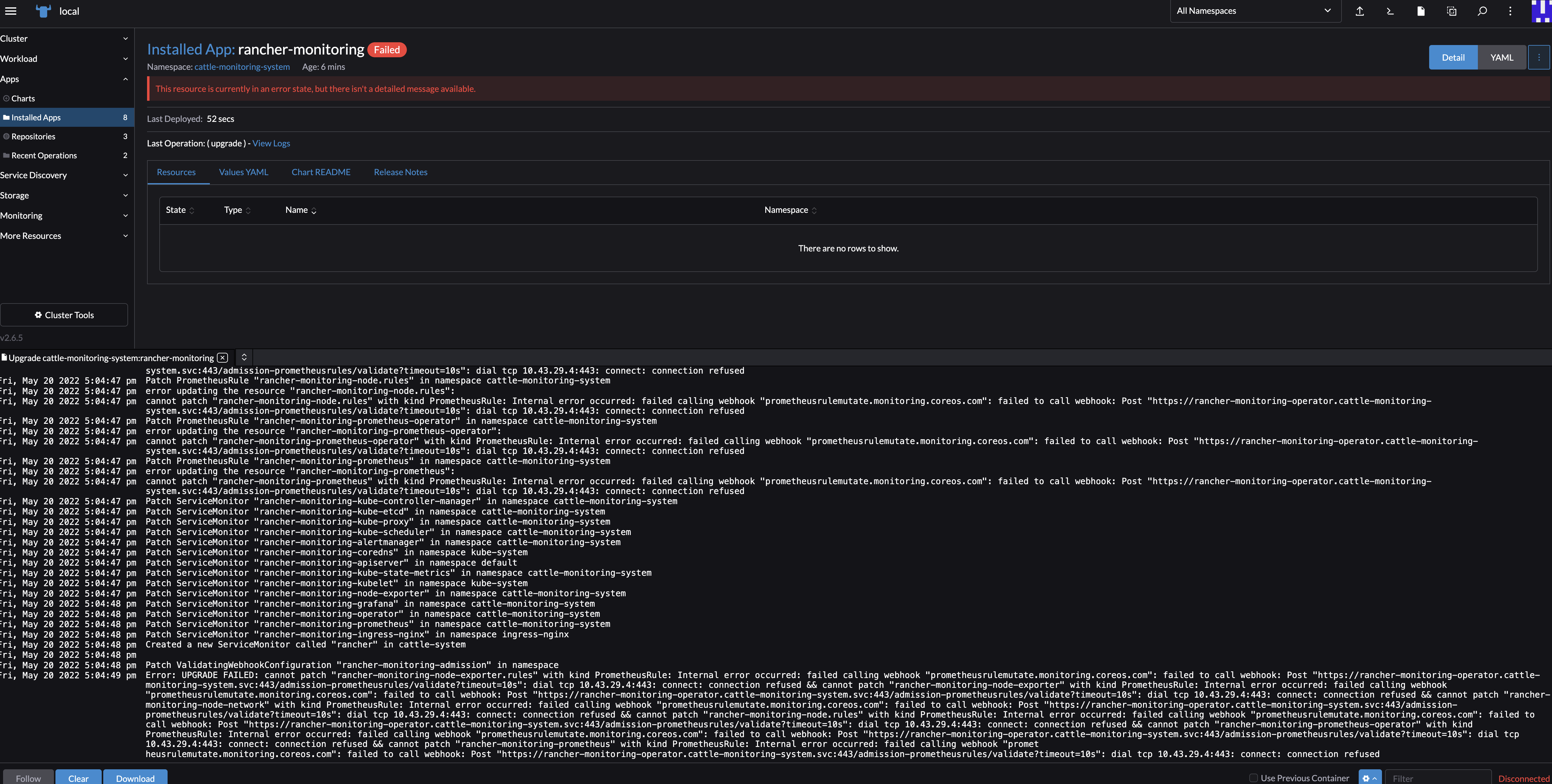Click the 'local' cluster name
The height and width of the screenshot is (784, 1552).
click(69, 11)
